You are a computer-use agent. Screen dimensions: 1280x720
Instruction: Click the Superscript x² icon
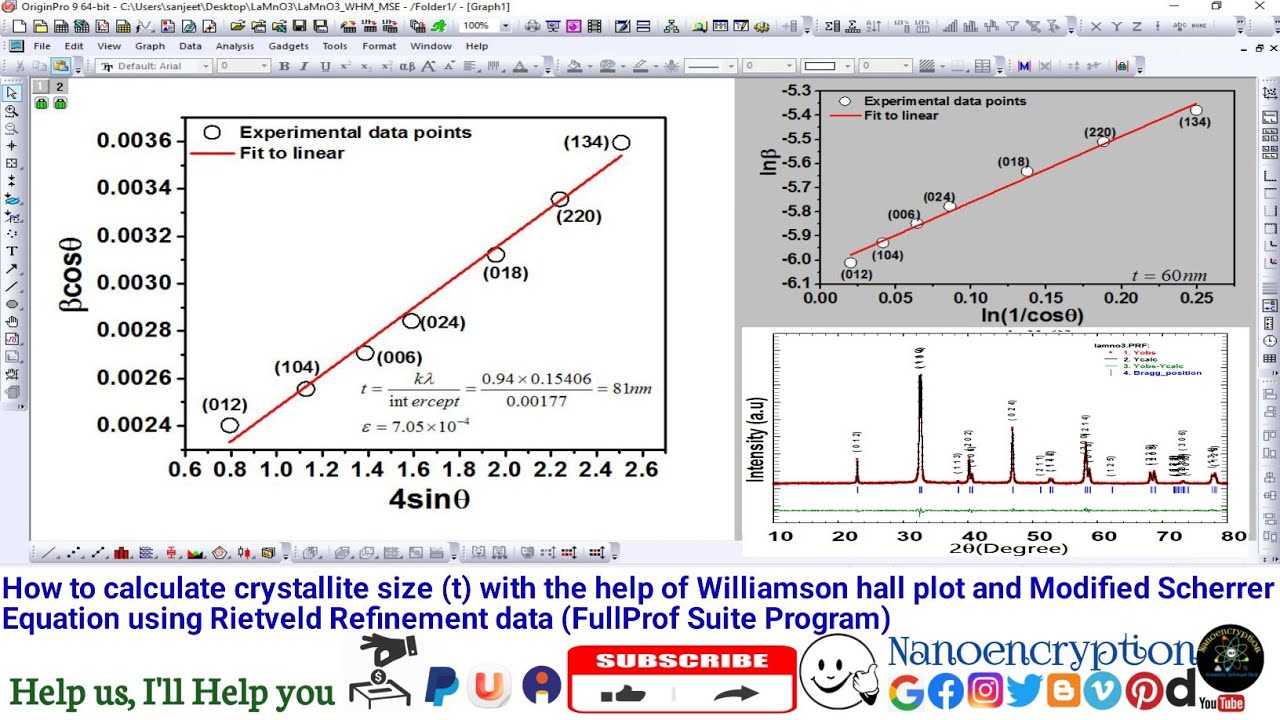click(x=346, y=66)
